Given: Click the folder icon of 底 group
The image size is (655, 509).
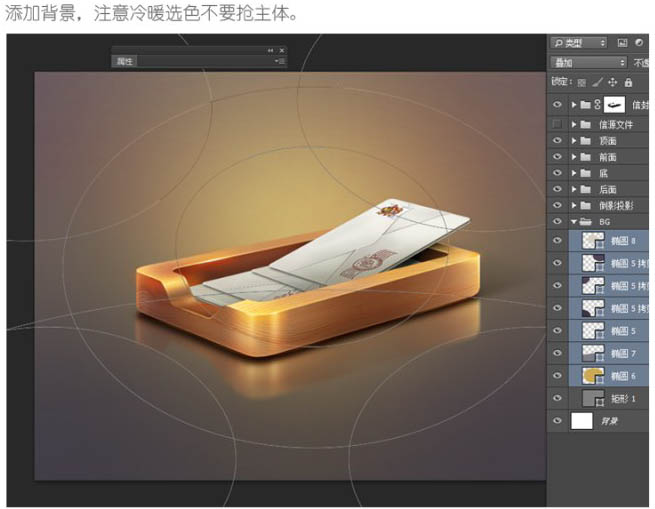Looking at the screenshot, I should (586, 173).
